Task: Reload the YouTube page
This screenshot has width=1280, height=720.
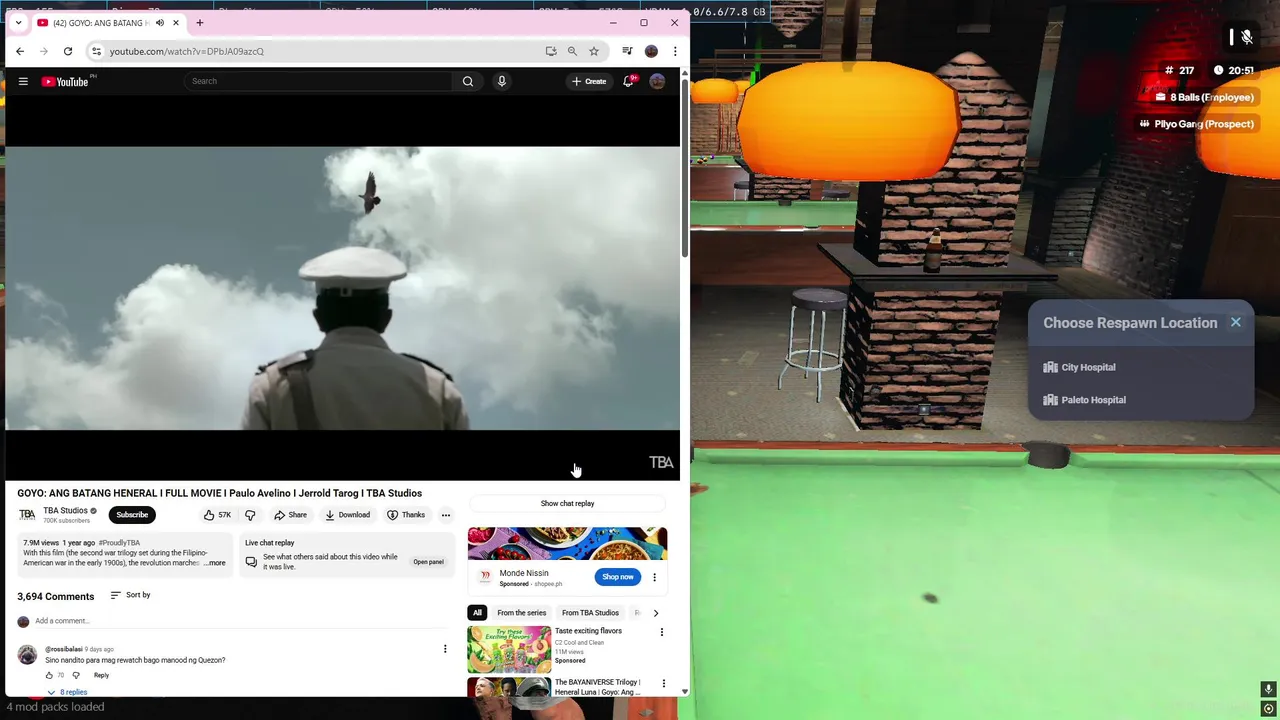Action: [68, 51]
